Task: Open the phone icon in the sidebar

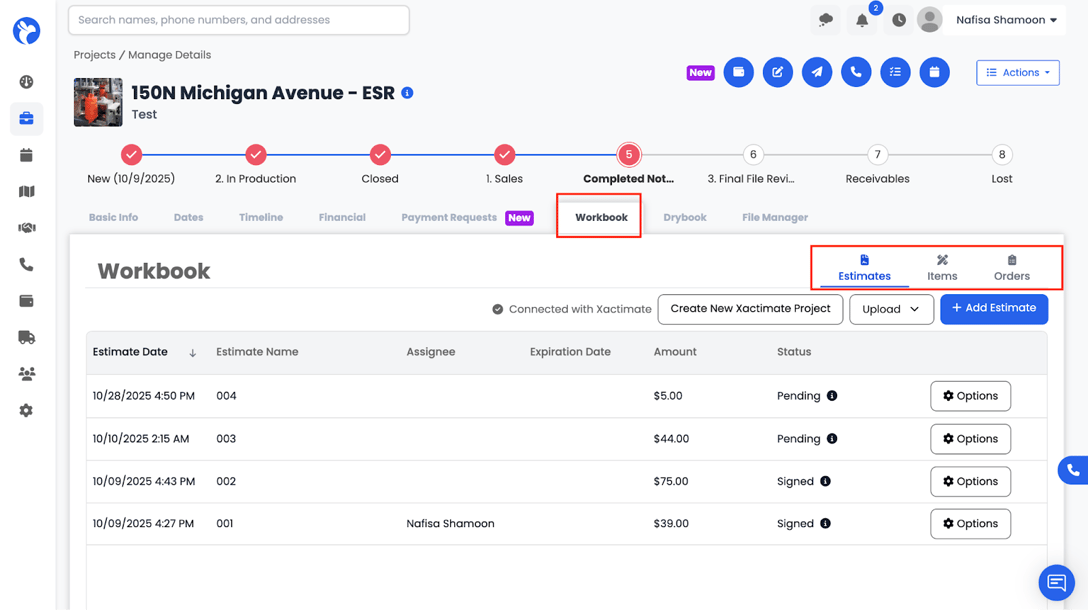Action: [26, 264]
